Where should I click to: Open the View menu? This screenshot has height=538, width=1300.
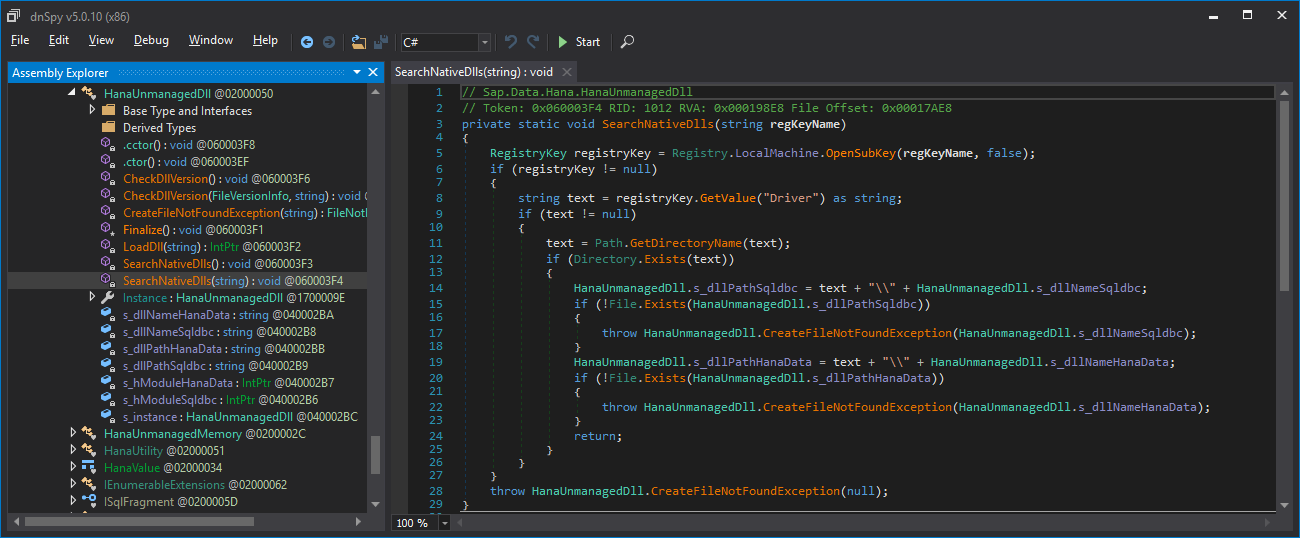(101, 41)
